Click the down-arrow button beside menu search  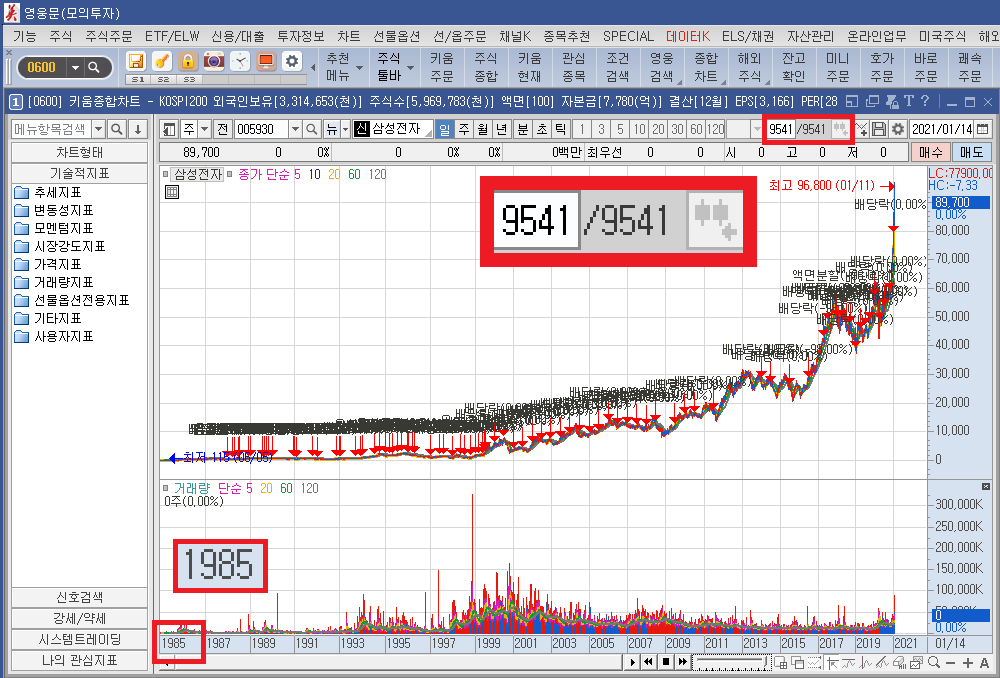coord(138,129)
